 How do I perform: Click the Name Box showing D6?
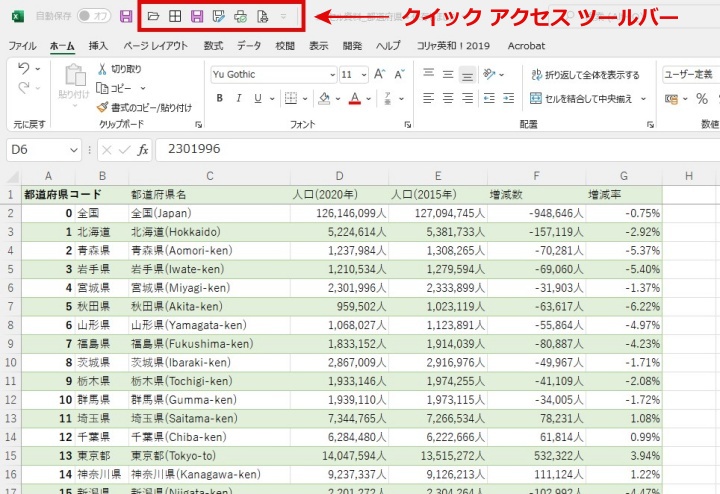(x=44, y=150)
